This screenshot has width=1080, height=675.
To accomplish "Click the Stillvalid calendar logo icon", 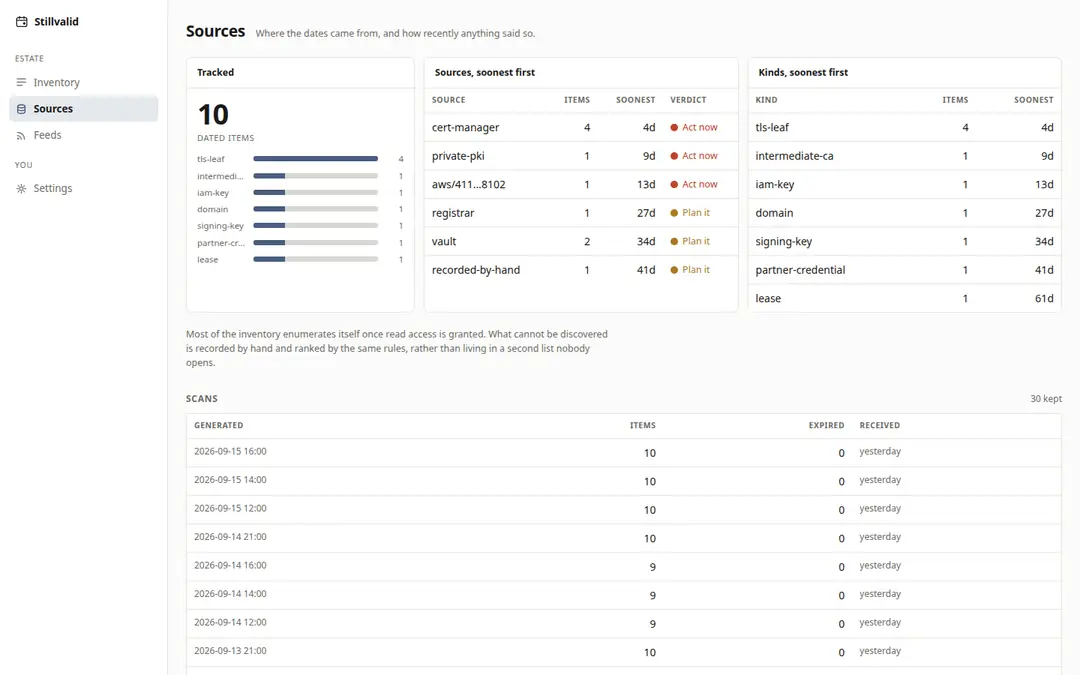I will click(21, 22).
